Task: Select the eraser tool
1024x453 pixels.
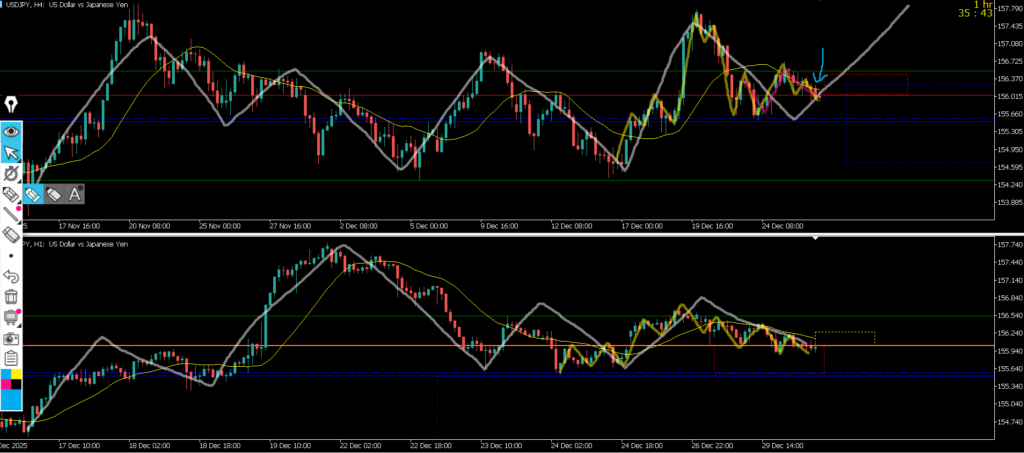Action: pyautogui.click(x=12, y=235)
